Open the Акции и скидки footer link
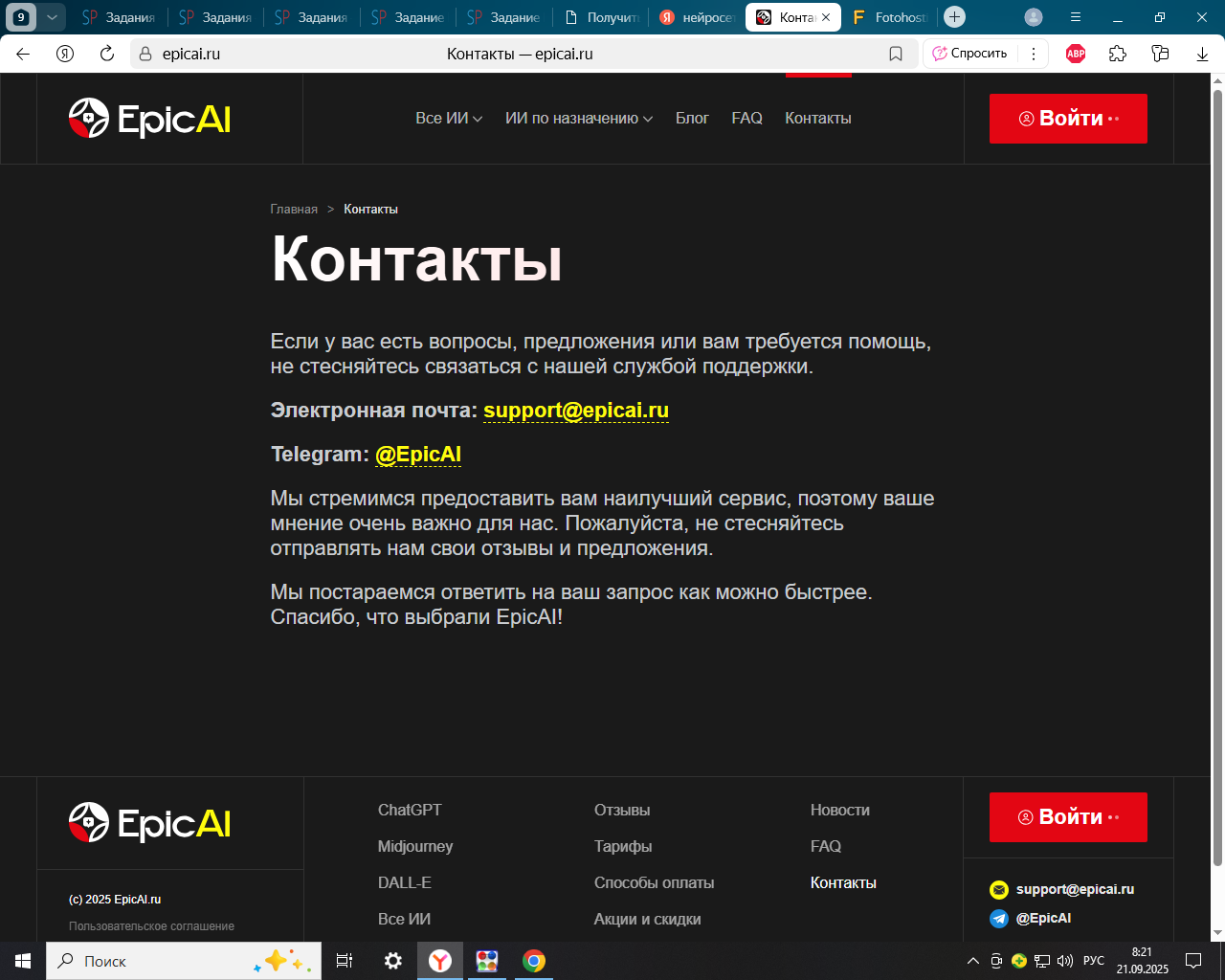Image resolution: width=1225 pixels, height=980 pixels. tap(648, 920)
